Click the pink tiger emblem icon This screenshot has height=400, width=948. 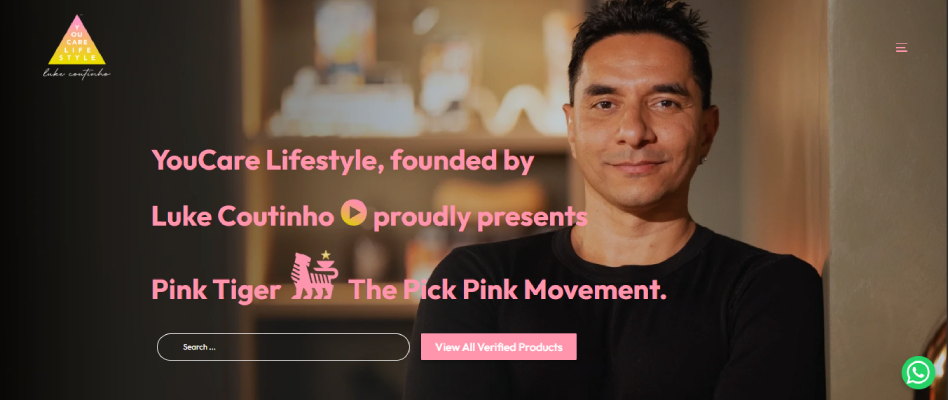[314, 277]
